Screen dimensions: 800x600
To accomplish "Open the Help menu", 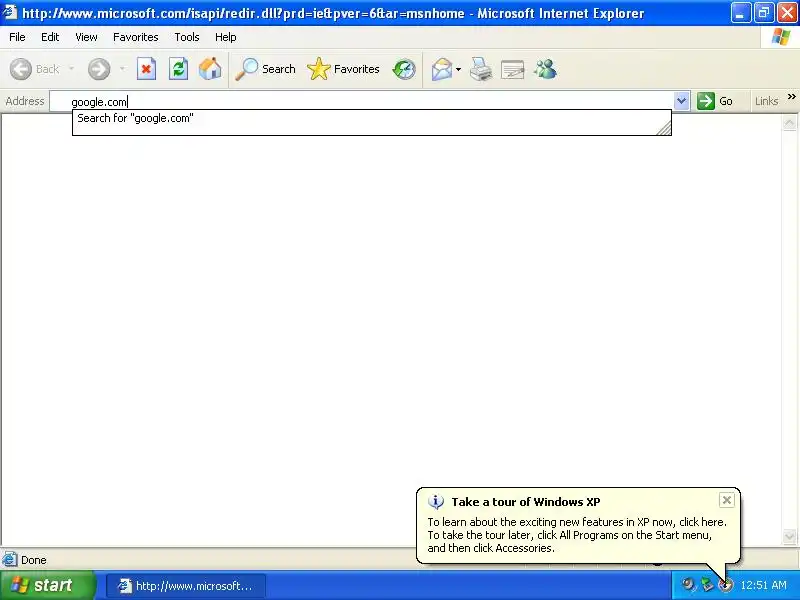I will point(226,37).
